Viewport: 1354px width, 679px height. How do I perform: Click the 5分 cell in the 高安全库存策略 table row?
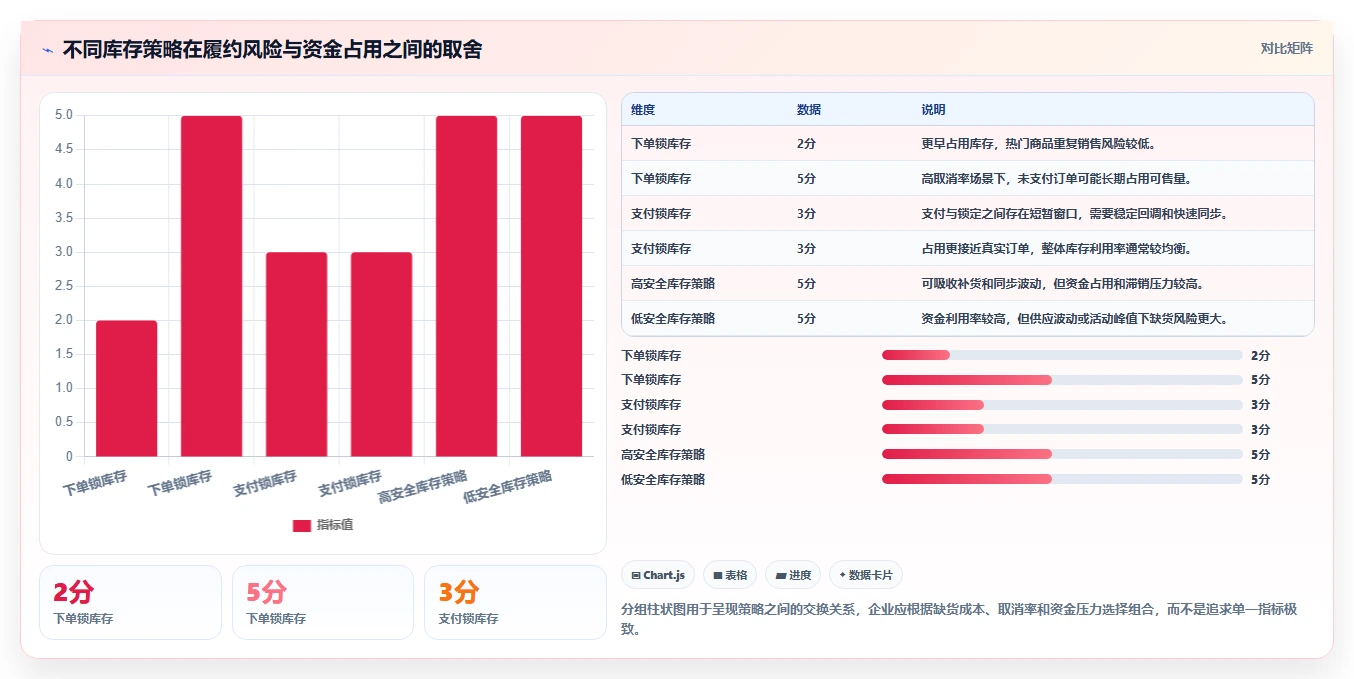(x=807, y=284)
